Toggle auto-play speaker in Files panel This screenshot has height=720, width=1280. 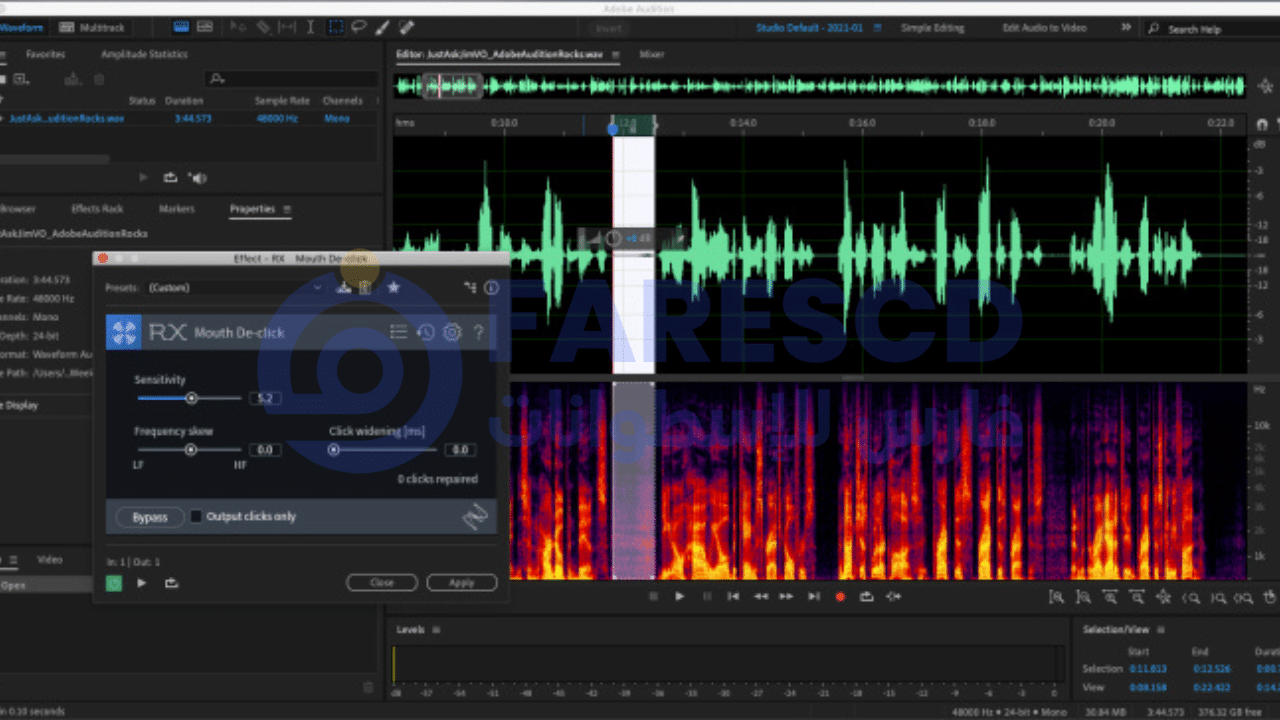pos(198,177)
